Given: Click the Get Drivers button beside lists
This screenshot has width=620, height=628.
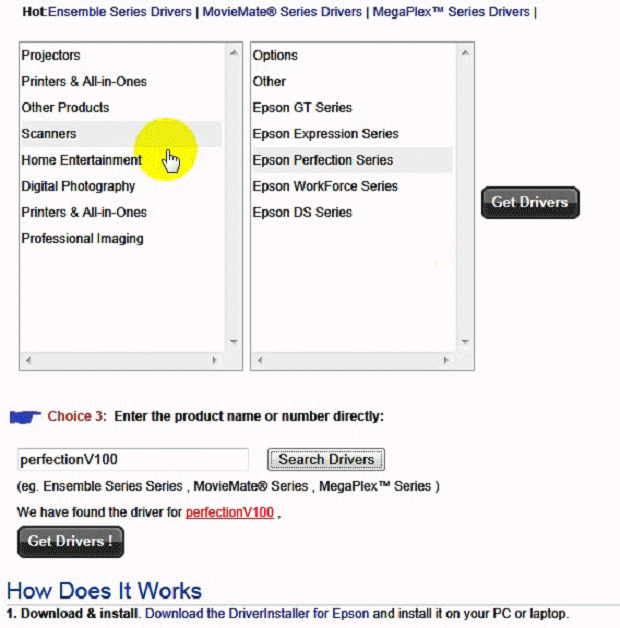Looking at the screenshot, I should [x=530, y=203].
